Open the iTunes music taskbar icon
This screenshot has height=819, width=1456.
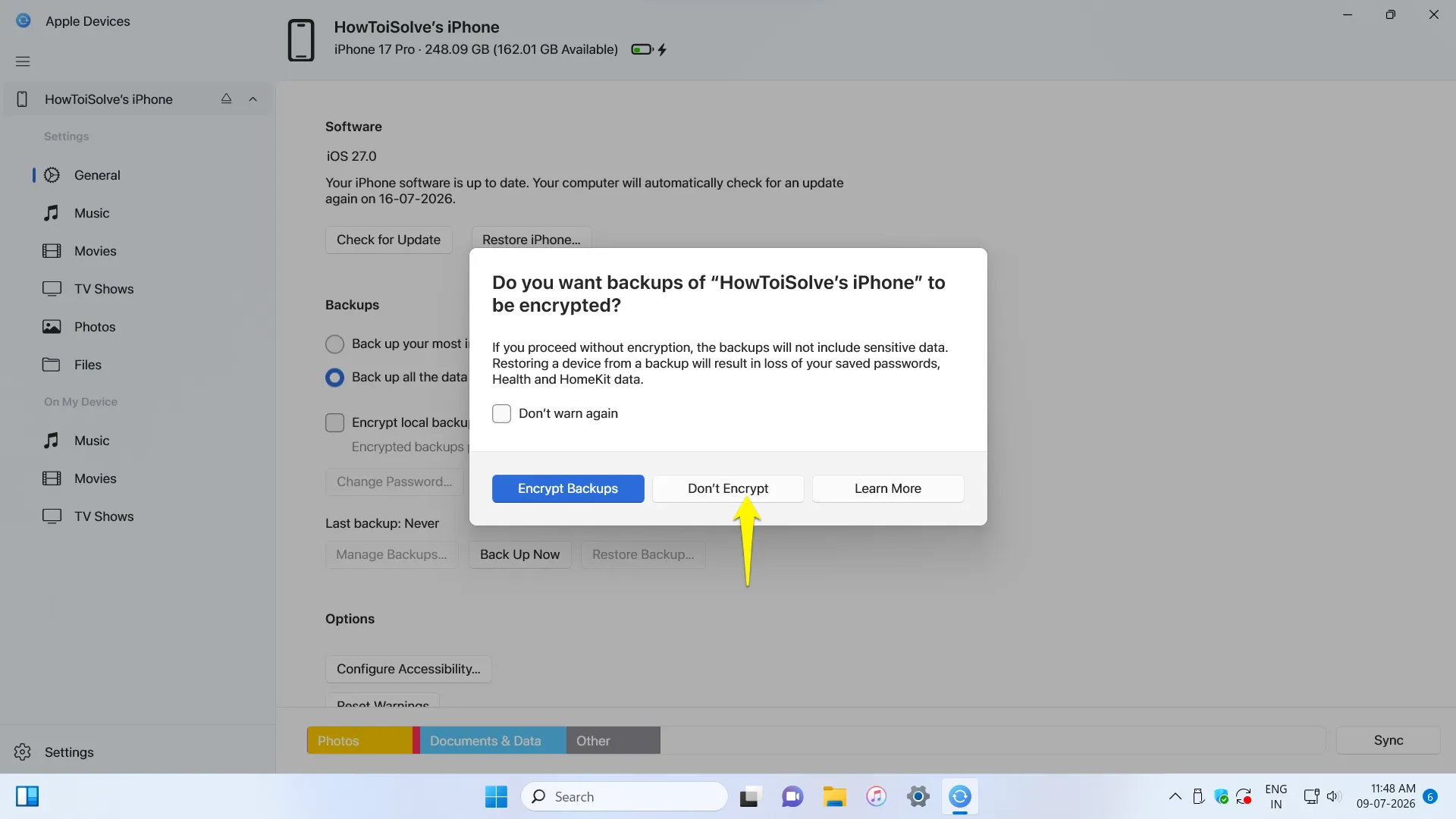tap(876, 796)
